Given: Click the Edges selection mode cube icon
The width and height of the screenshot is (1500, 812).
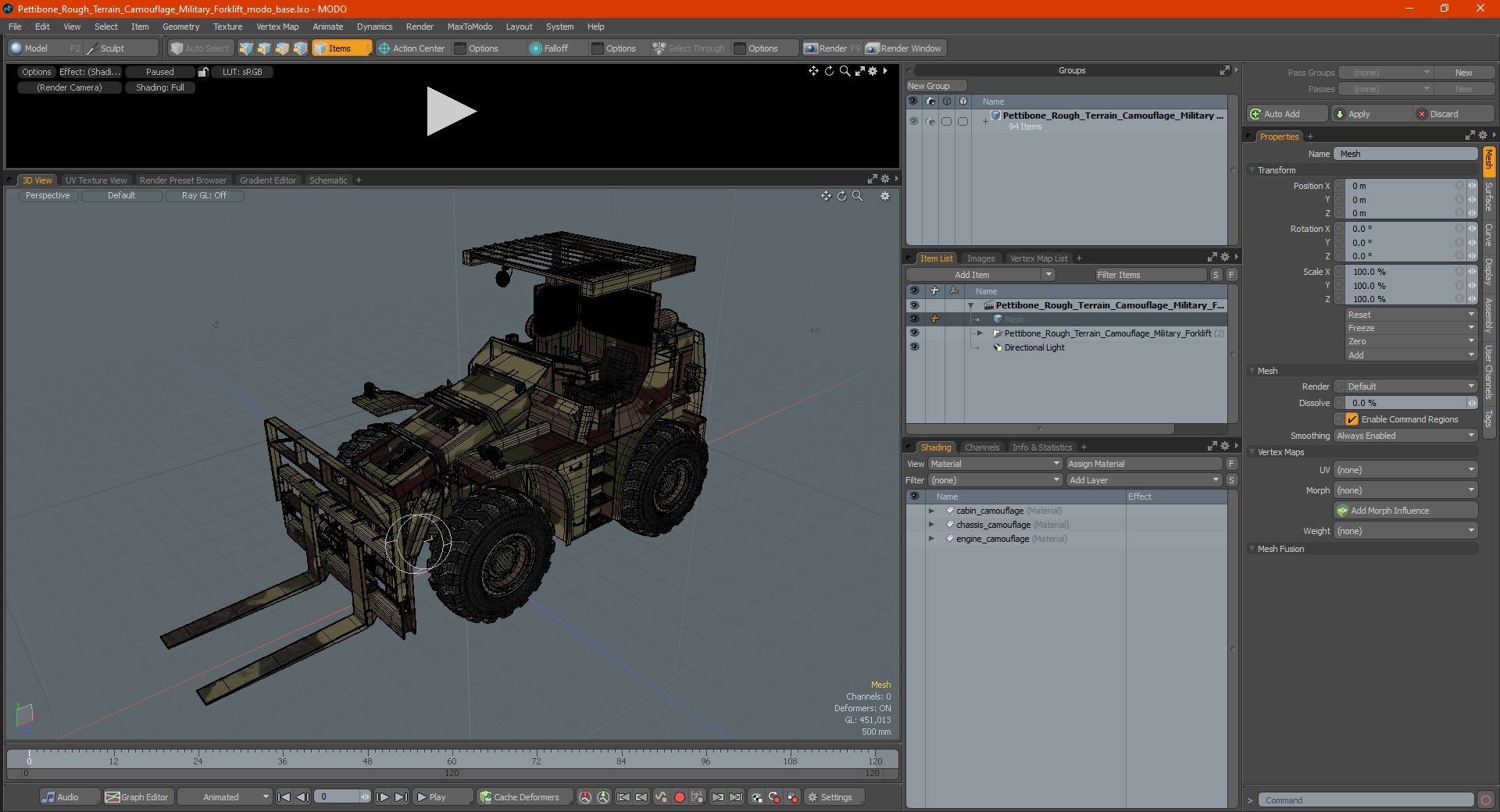Looking at the screenshot, I should click(x=264, y=48).
